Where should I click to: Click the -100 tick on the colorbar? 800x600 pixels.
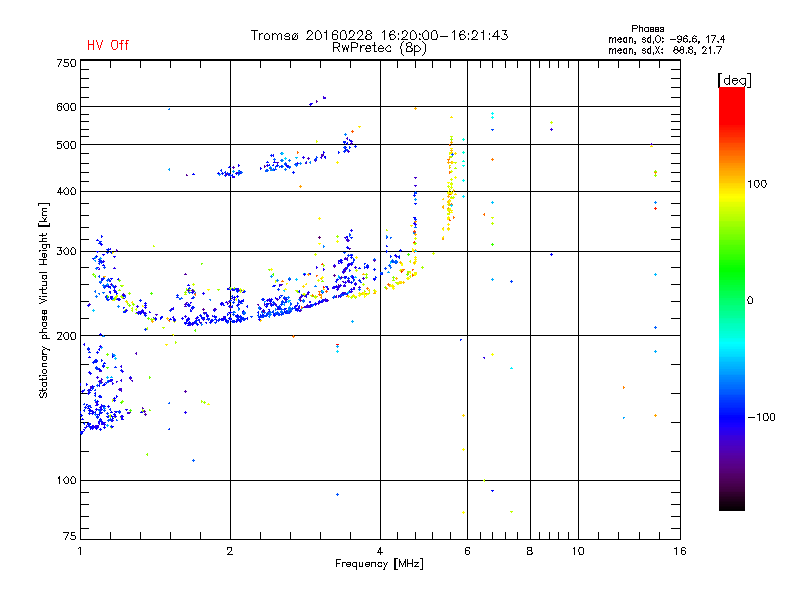[x=761, y=417]
